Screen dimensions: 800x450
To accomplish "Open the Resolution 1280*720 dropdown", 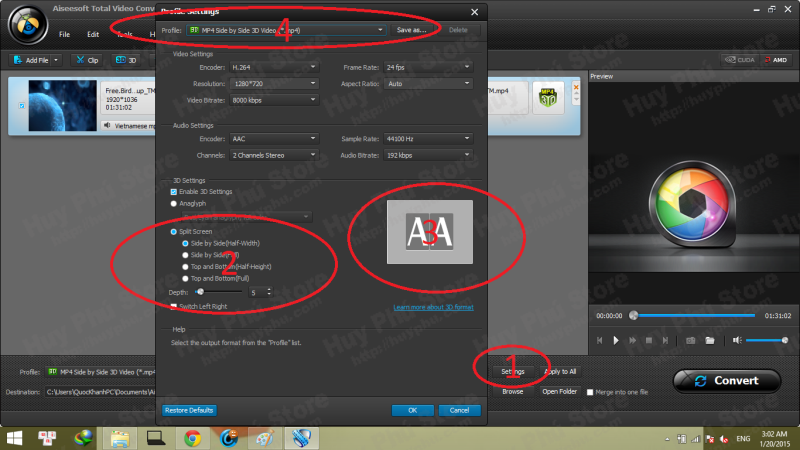I will coord(274,84).
